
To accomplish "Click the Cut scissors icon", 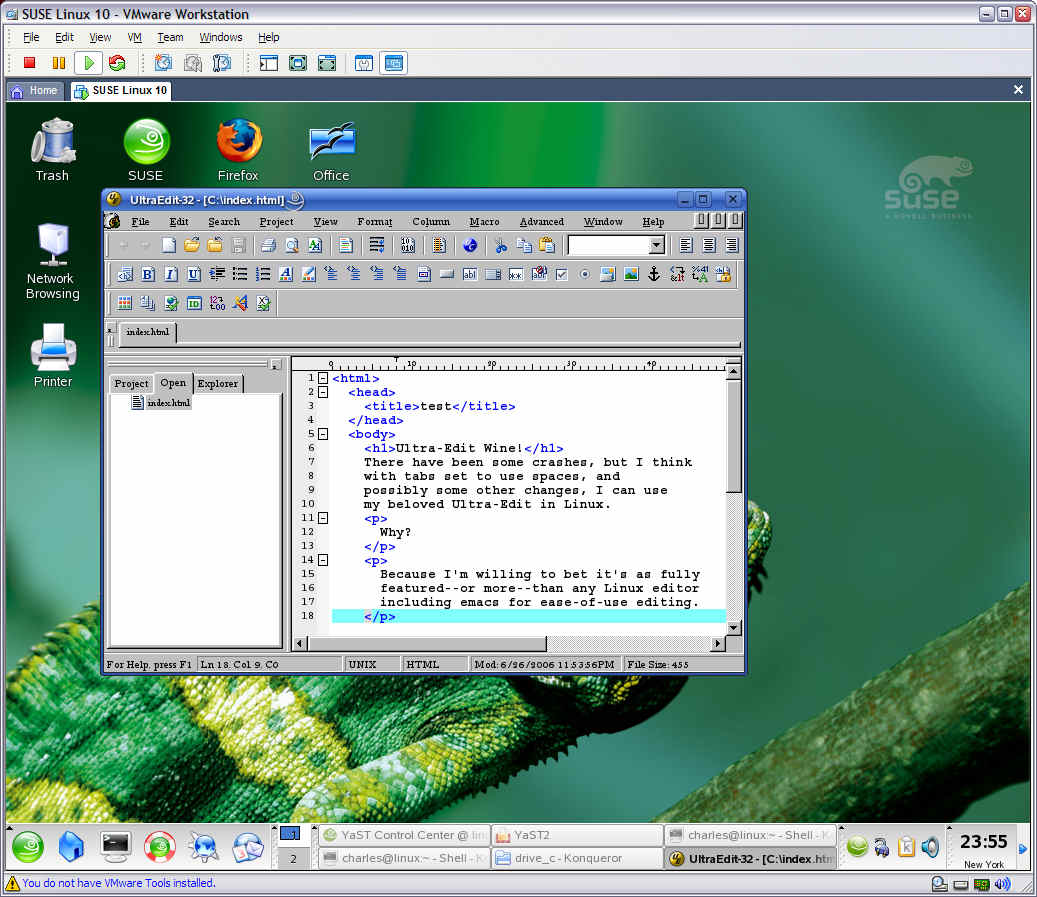I will click(501, 245).
